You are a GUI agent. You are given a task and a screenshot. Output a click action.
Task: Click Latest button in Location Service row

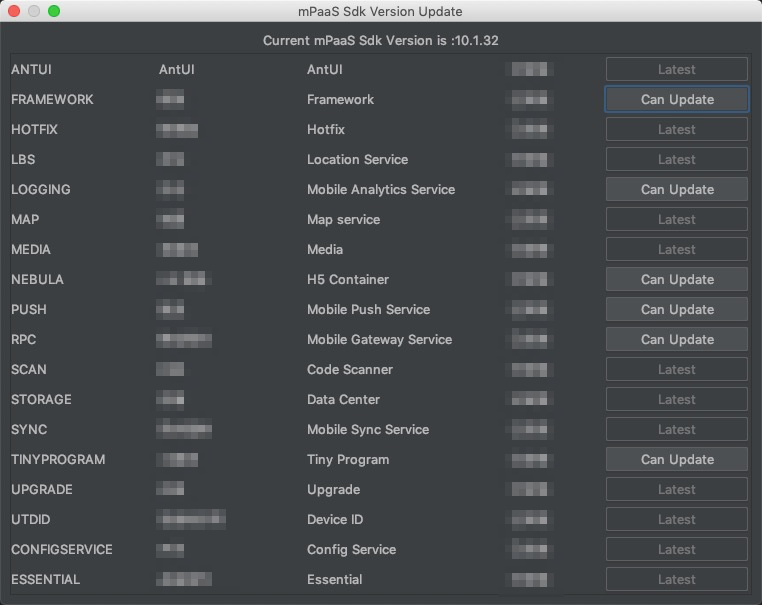pyautogui.click(x=676, y=159)
